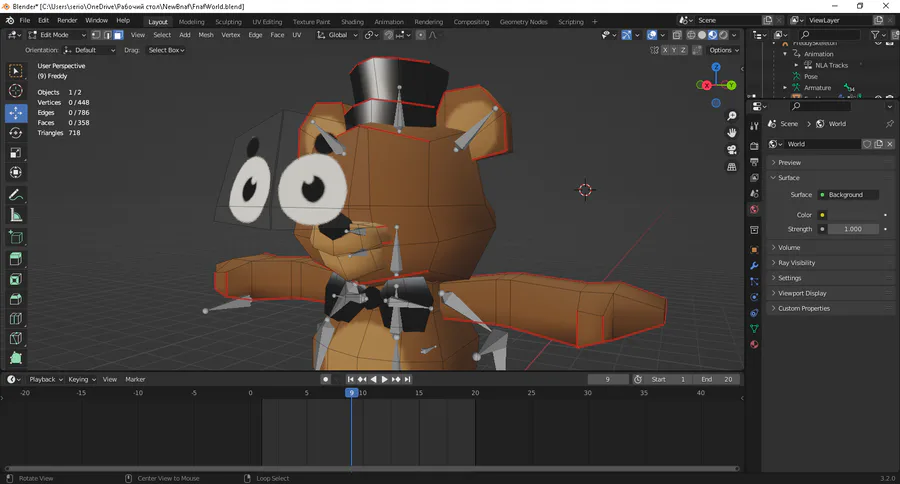Toggle viewport gizmos
The height and width of the screenshot is (484, 900).
626,35
